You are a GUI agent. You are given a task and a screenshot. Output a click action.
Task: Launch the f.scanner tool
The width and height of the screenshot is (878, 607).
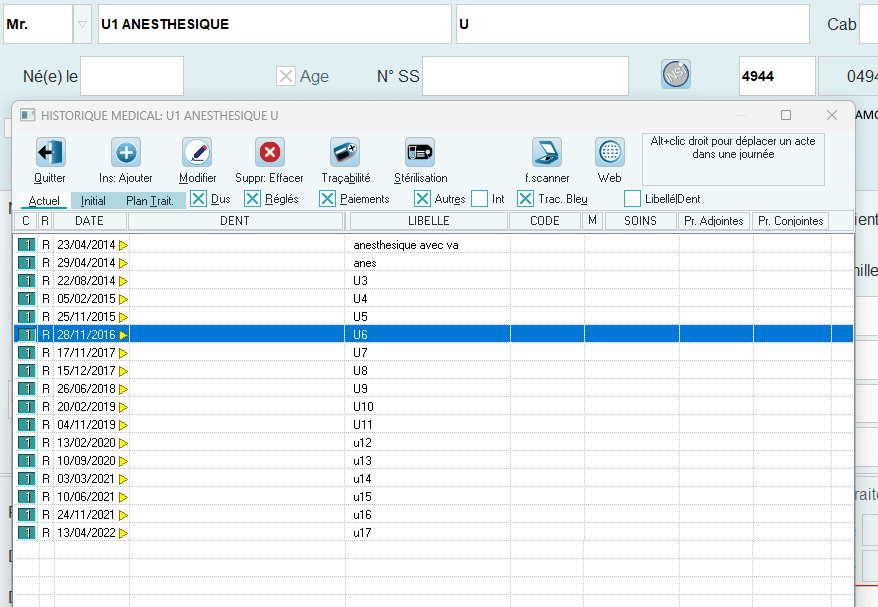pyautogui.click(x=547, y=153)
